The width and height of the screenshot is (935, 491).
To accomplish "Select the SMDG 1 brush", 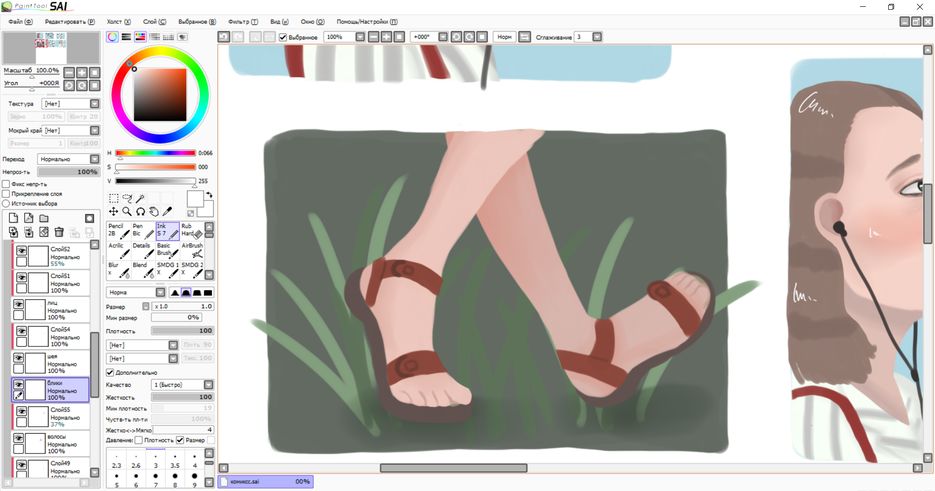I will (168, 270).
